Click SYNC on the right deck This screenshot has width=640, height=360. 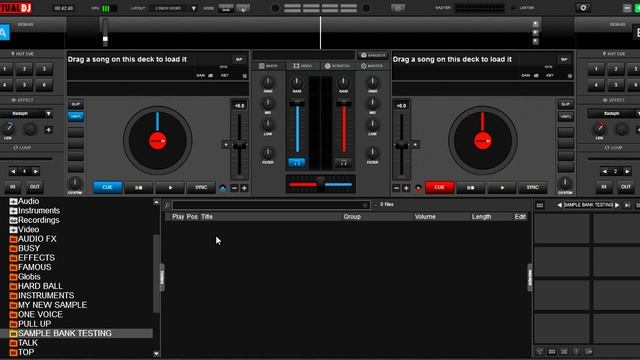532,187
